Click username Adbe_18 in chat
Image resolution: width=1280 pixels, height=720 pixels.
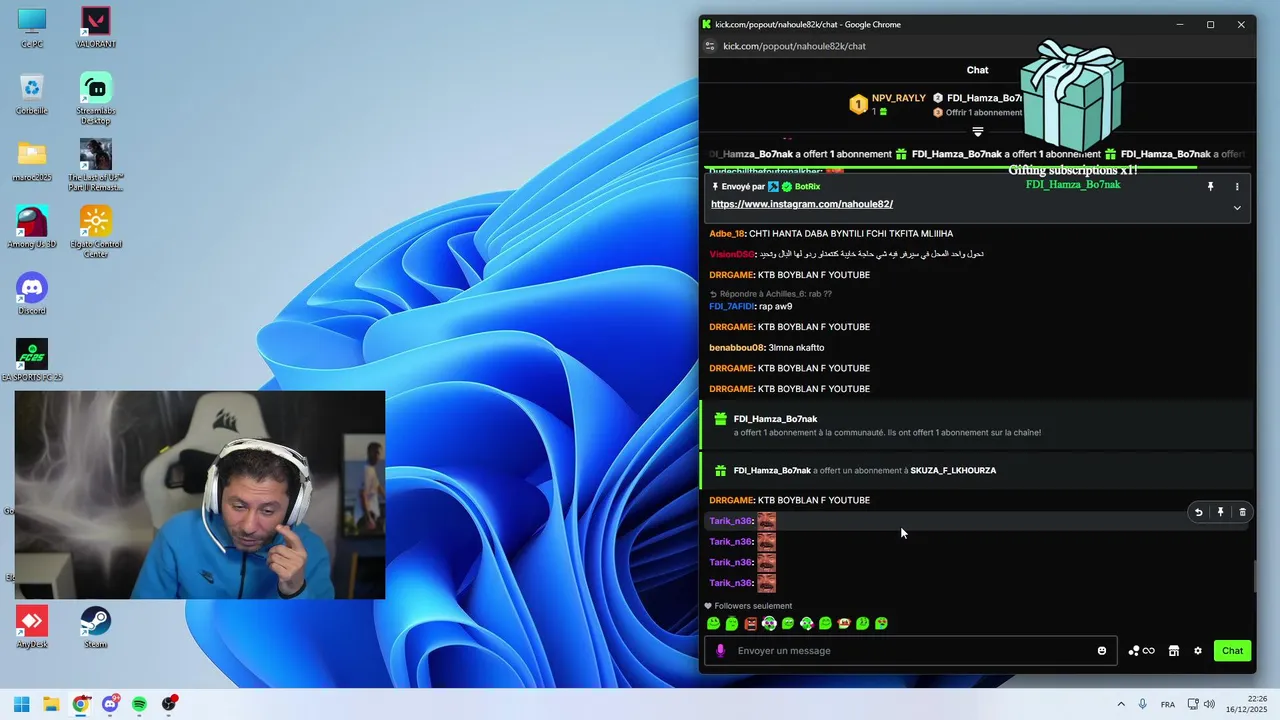tap(727, 234)
